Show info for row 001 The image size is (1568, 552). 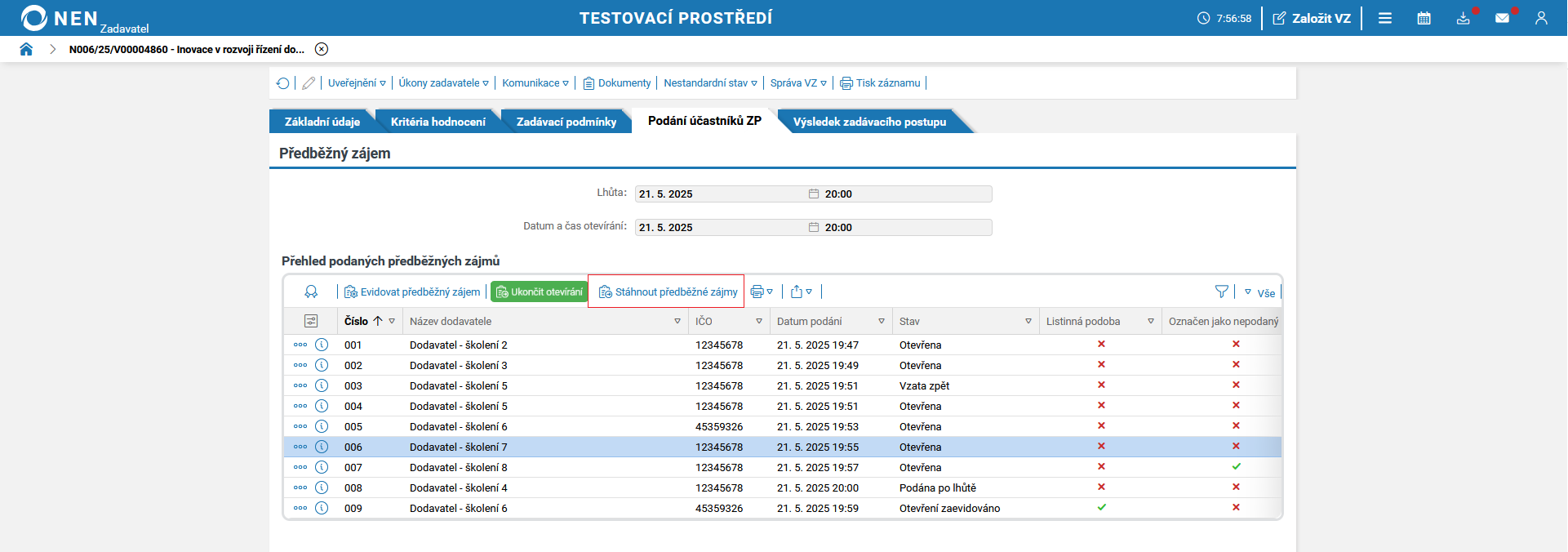point(322,345)
